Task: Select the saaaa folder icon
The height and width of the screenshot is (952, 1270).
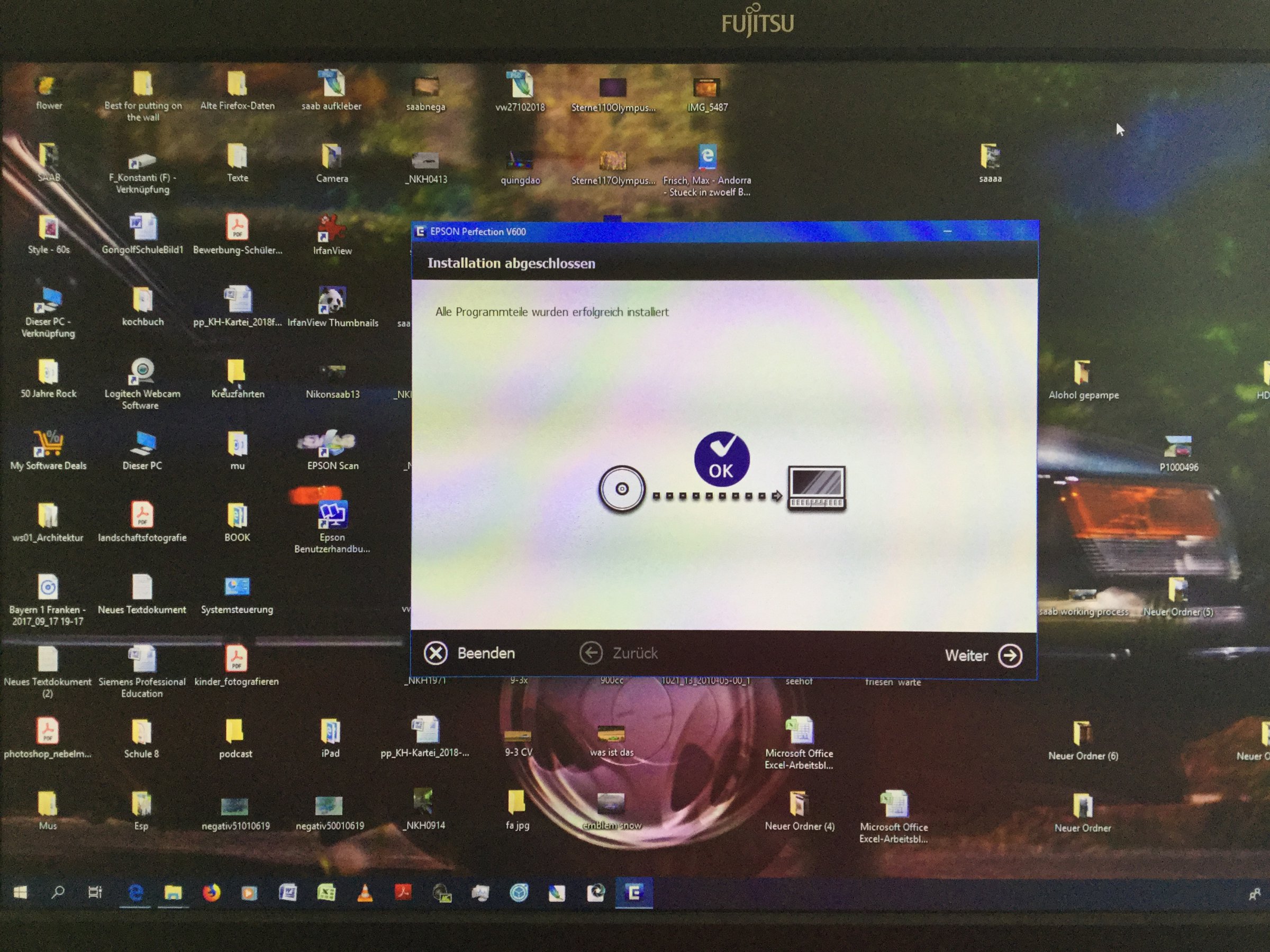Action: [990, 163]
